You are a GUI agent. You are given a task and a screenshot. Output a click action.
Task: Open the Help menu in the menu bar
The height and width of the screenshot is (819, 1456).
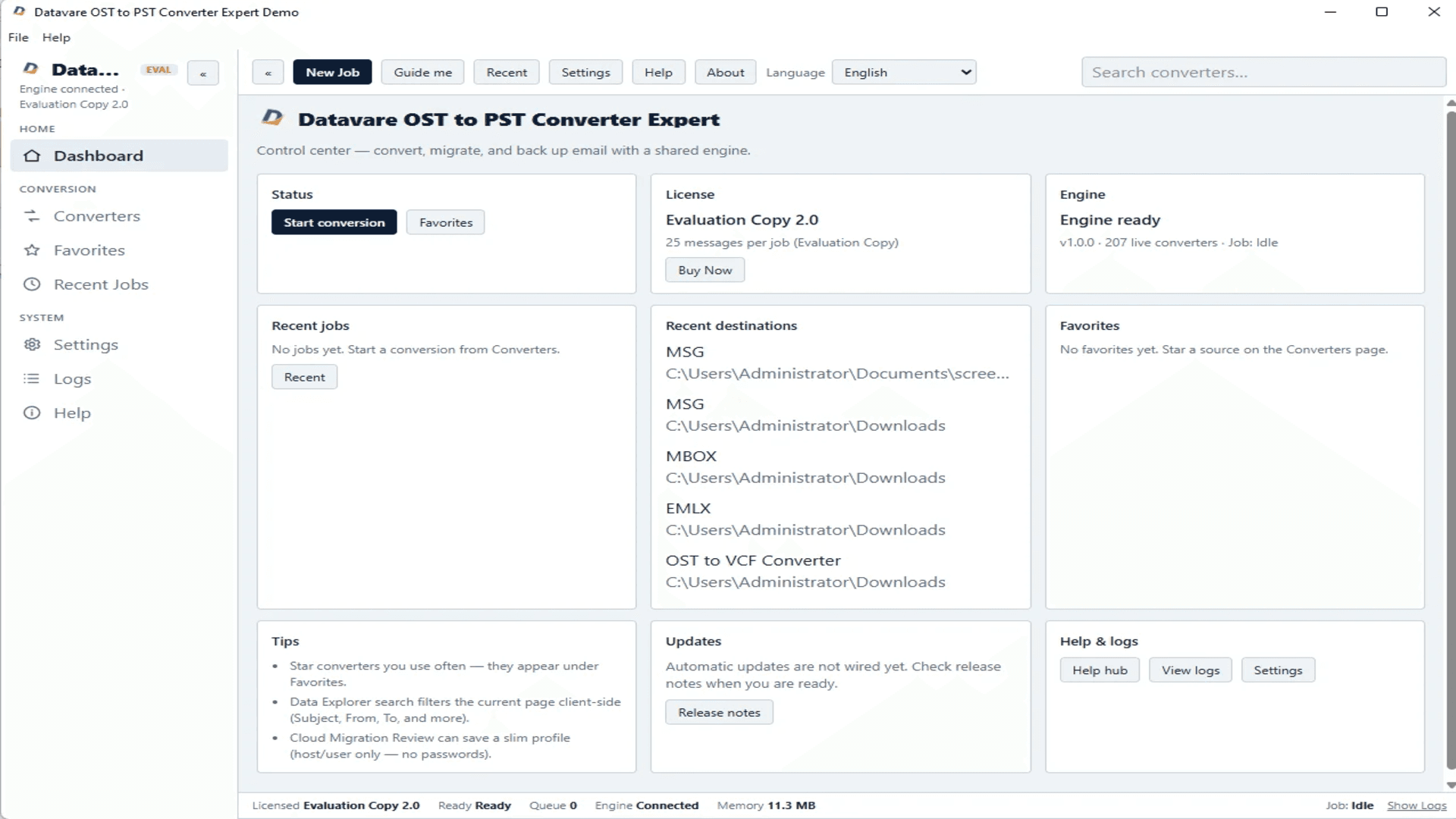coord(56,37)
